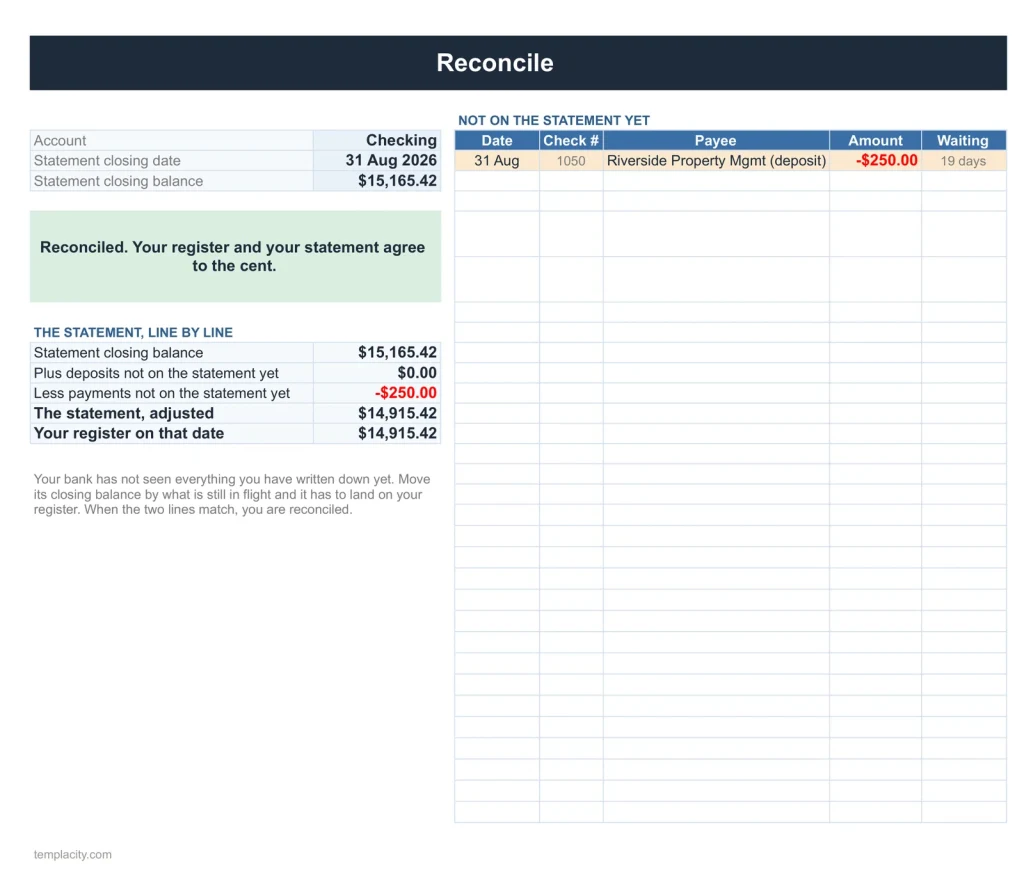The width and height of the screenshot is (1024, 882).
Task: Select Riverside Property Mgmt (deposit) payee cell
Action: (716, 161)
